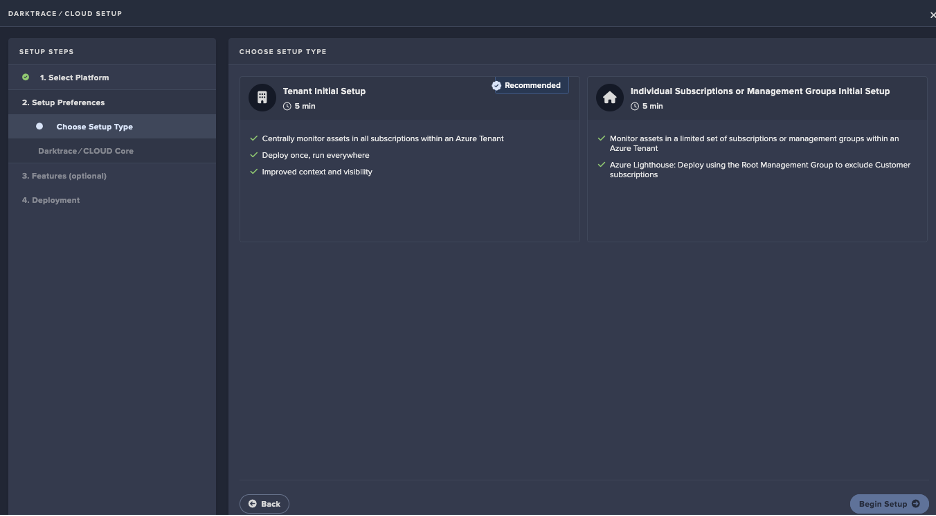Click the house icon for Individual Subscriptions setup
Image resolution: width=936 pixels, height=516 pixels.
609,97
